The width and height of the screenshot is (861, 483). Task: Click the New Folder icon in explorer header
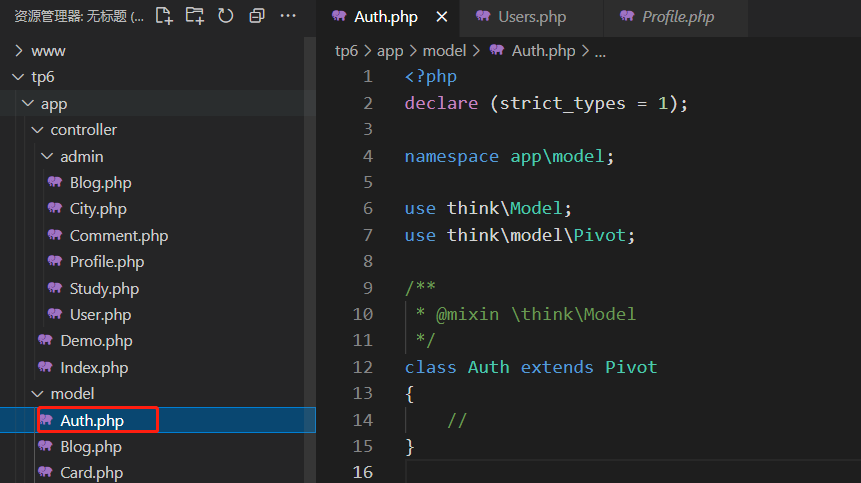click(194, 16)
